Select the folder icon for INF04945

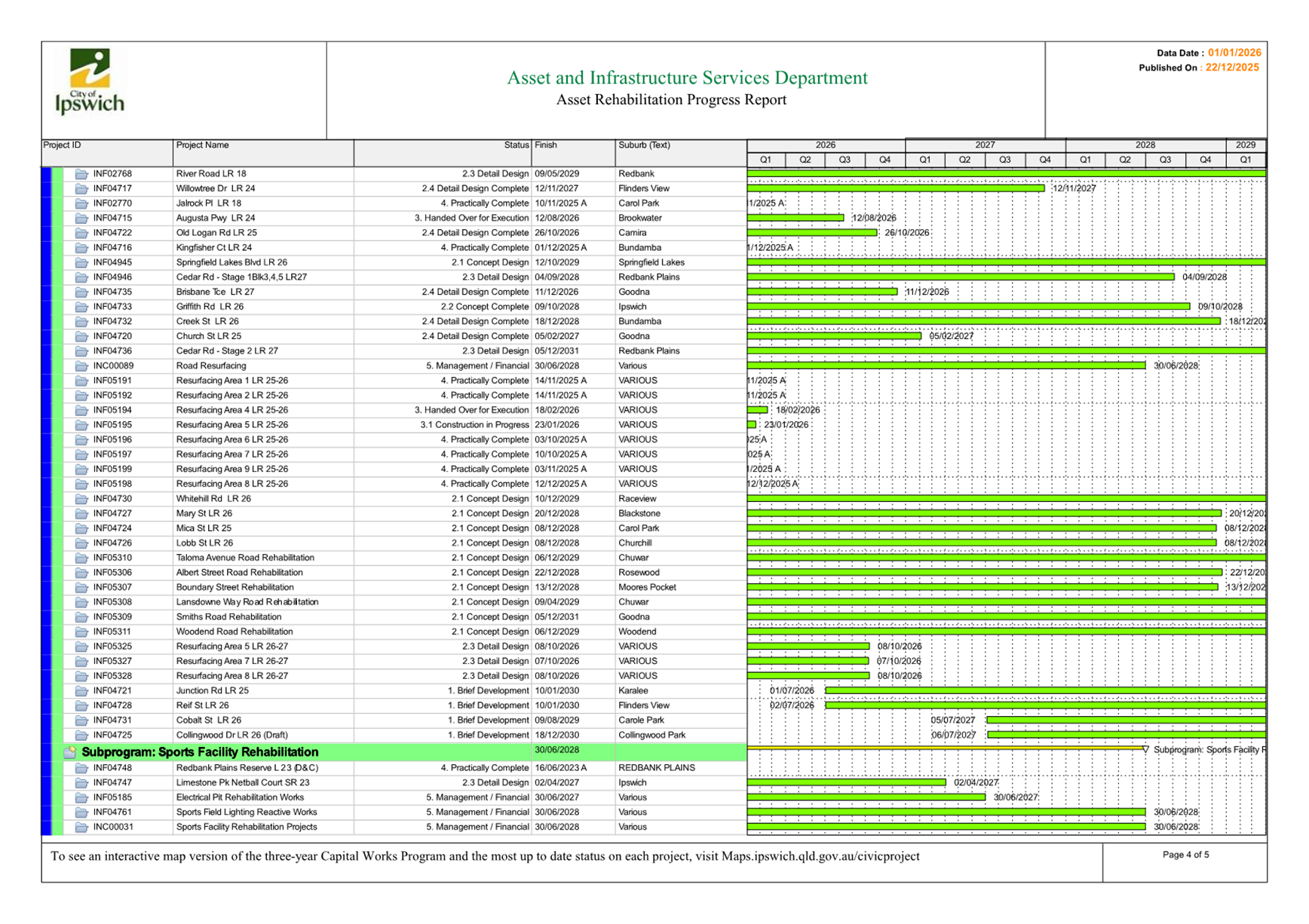tap(81, 263)
